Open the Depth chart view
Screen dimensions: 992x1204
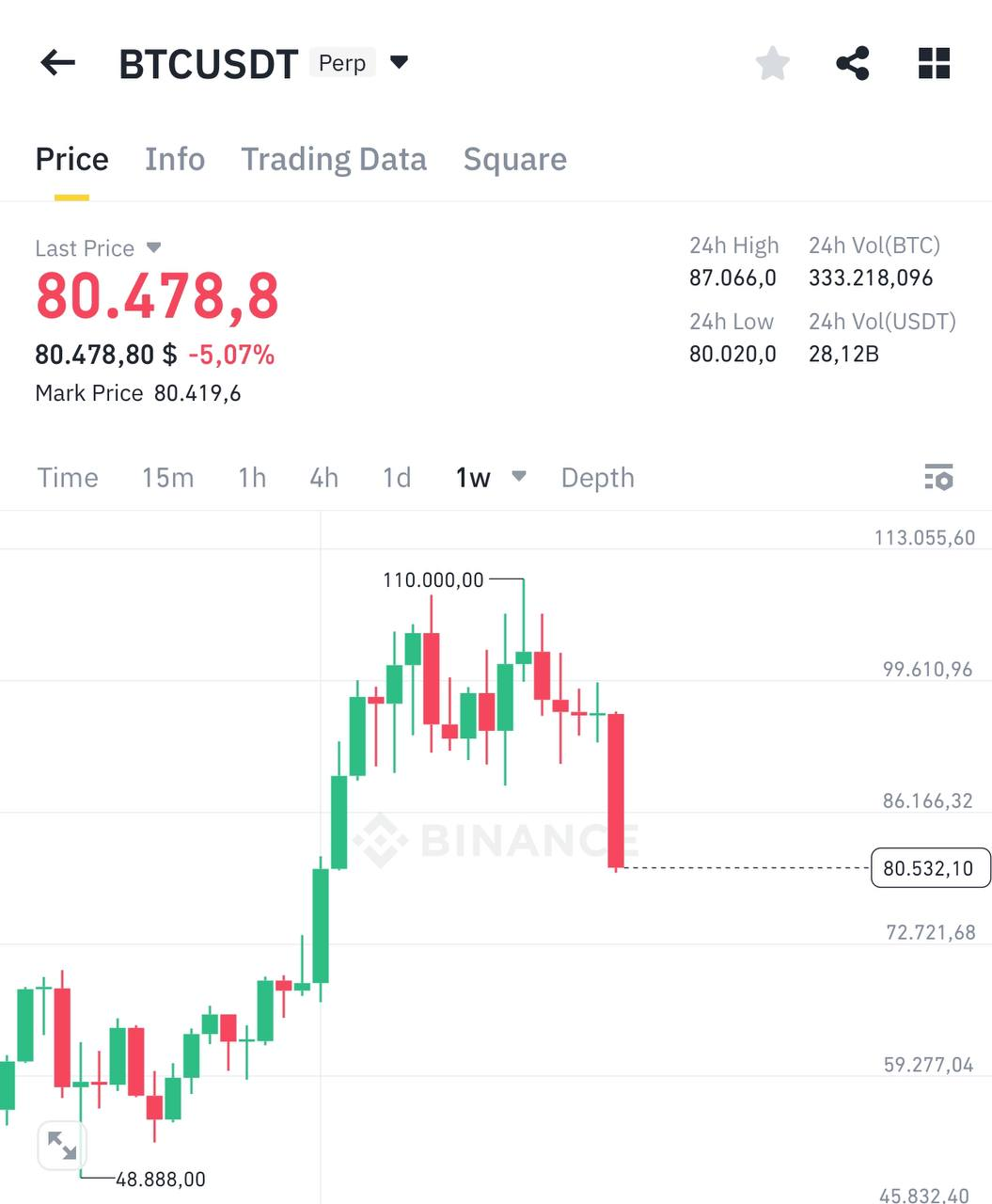pos(597,478)
